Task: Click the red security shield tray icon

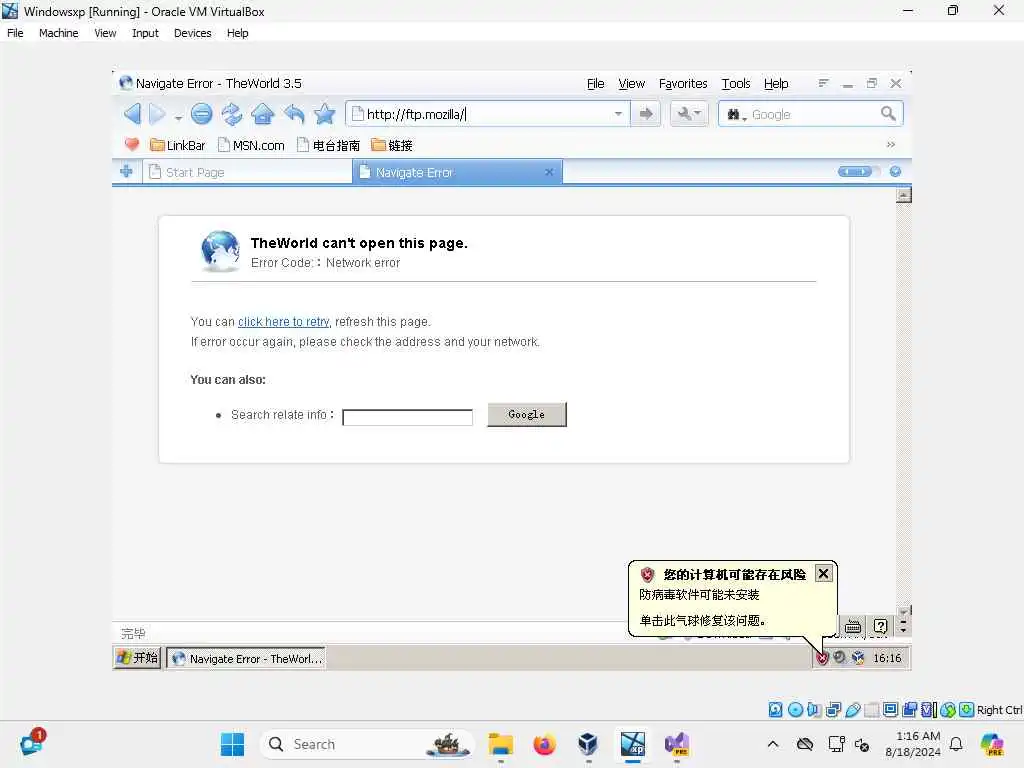Action: pyautogui.click(x=822, y=658)
